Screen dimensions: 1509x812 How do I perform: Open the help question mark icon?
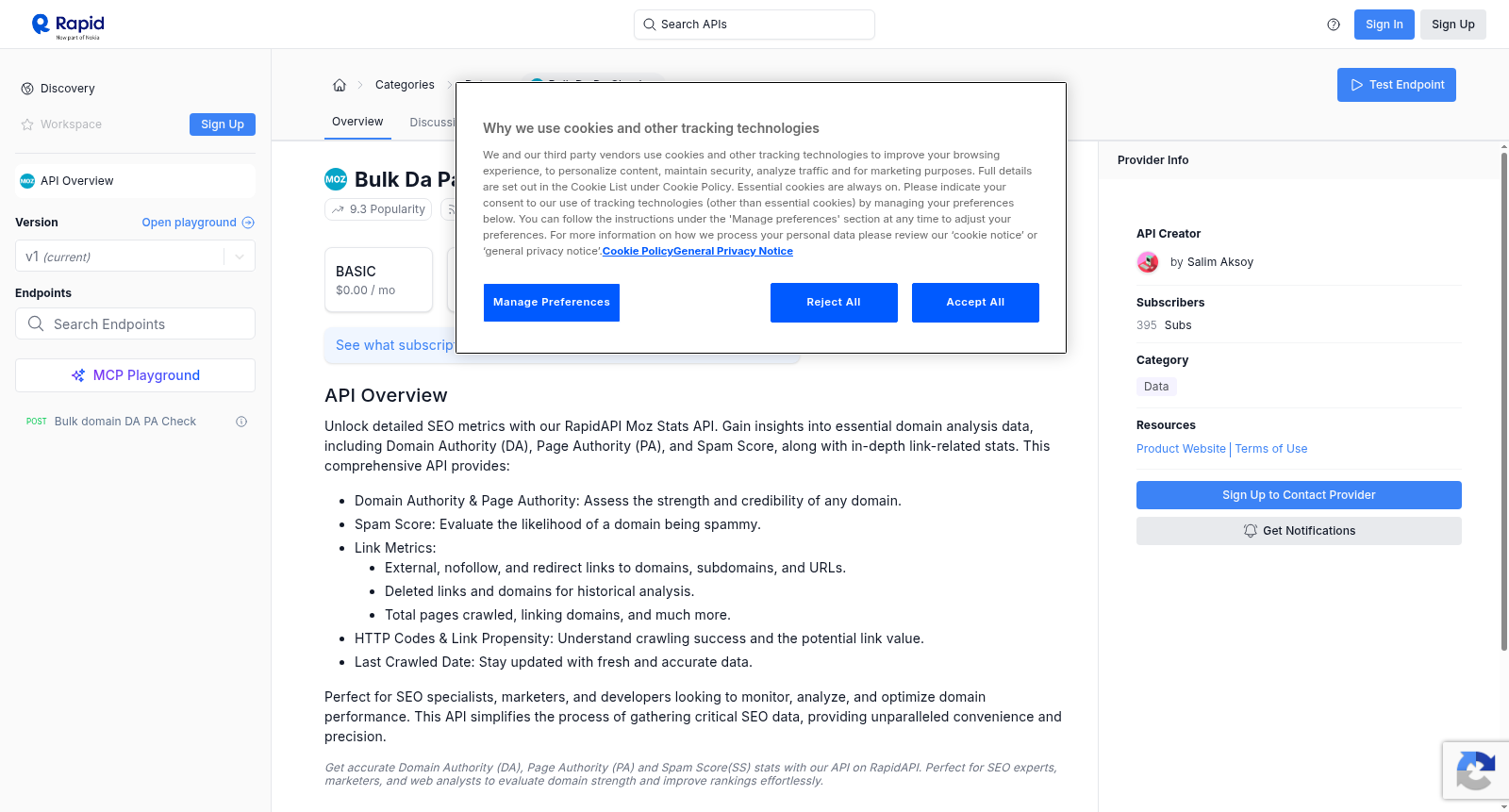(x=1334, y=25)
